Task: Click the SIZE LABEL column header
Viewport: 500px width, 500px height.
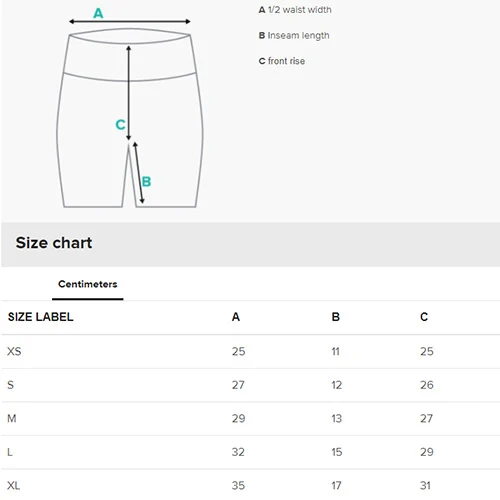Action: 41,317
